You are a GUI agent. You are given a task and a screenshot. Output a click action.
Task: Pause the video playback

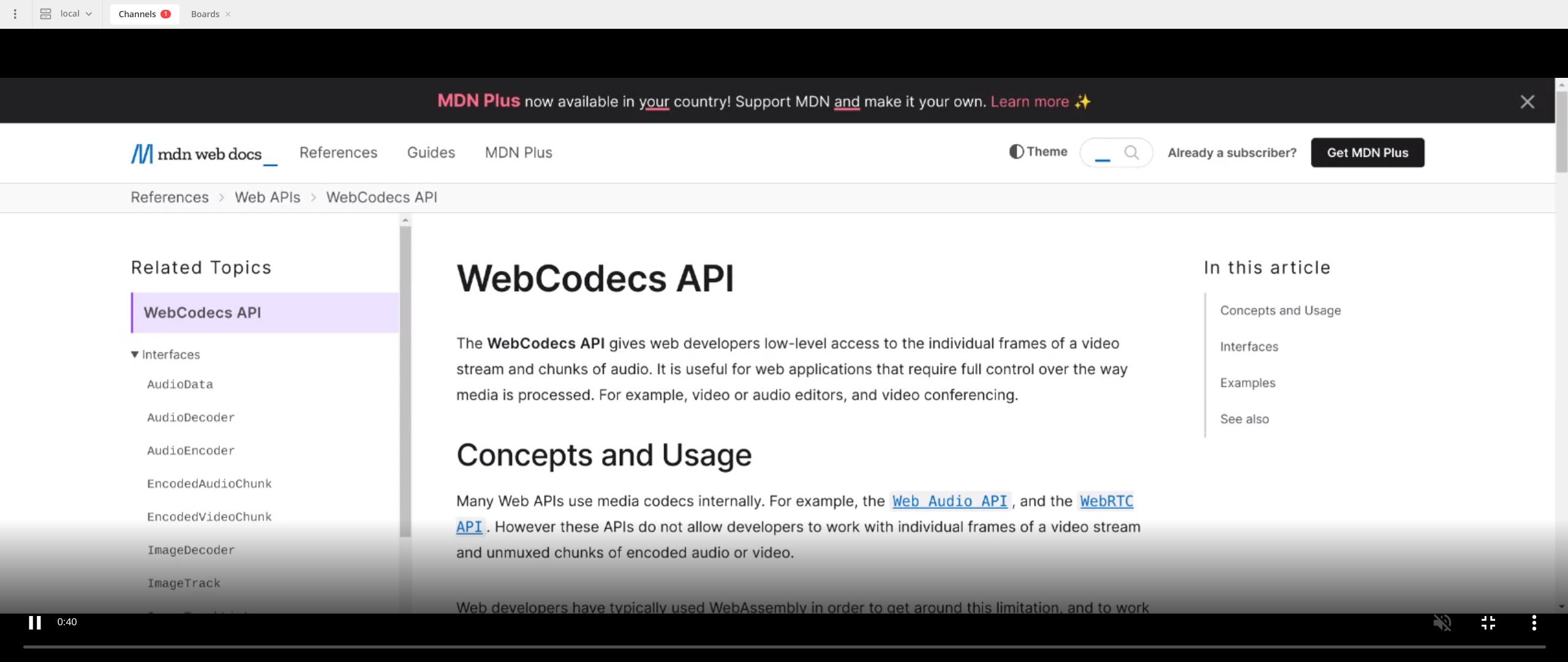[x=35, y=623]
